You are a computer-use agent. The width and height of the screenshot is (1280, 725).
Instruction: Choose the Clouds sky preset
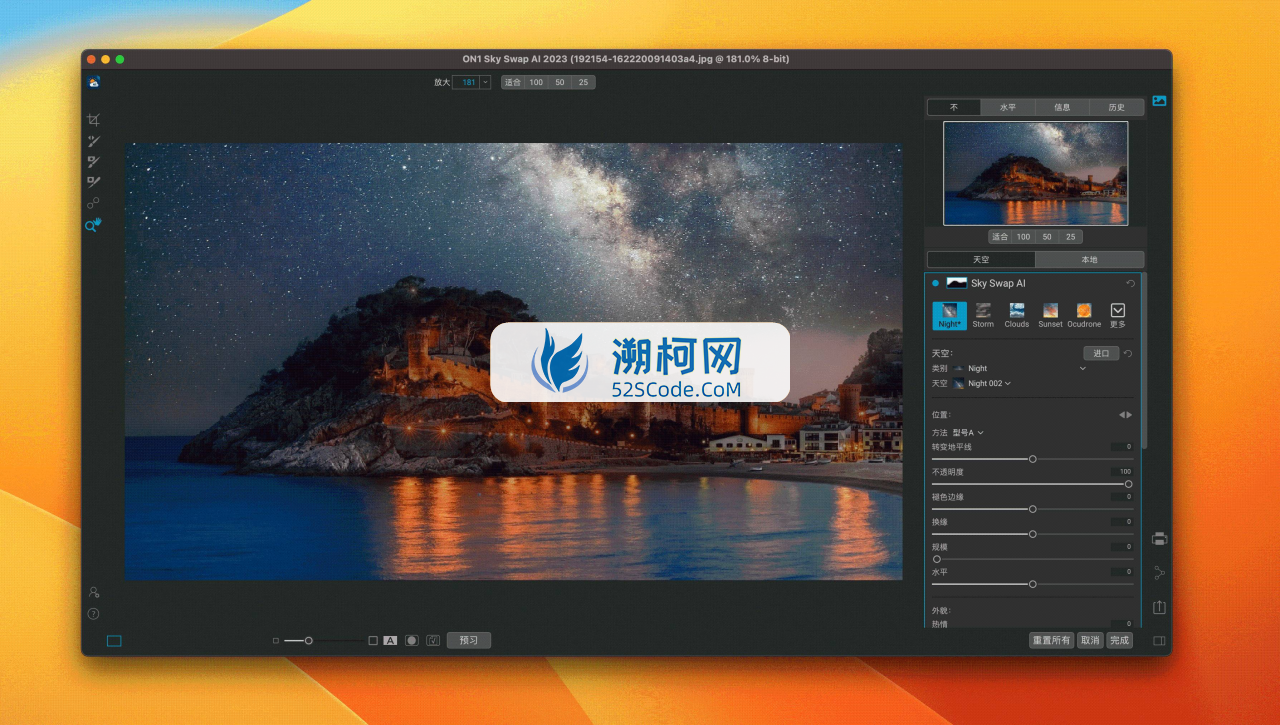(x=1017, y=316)
